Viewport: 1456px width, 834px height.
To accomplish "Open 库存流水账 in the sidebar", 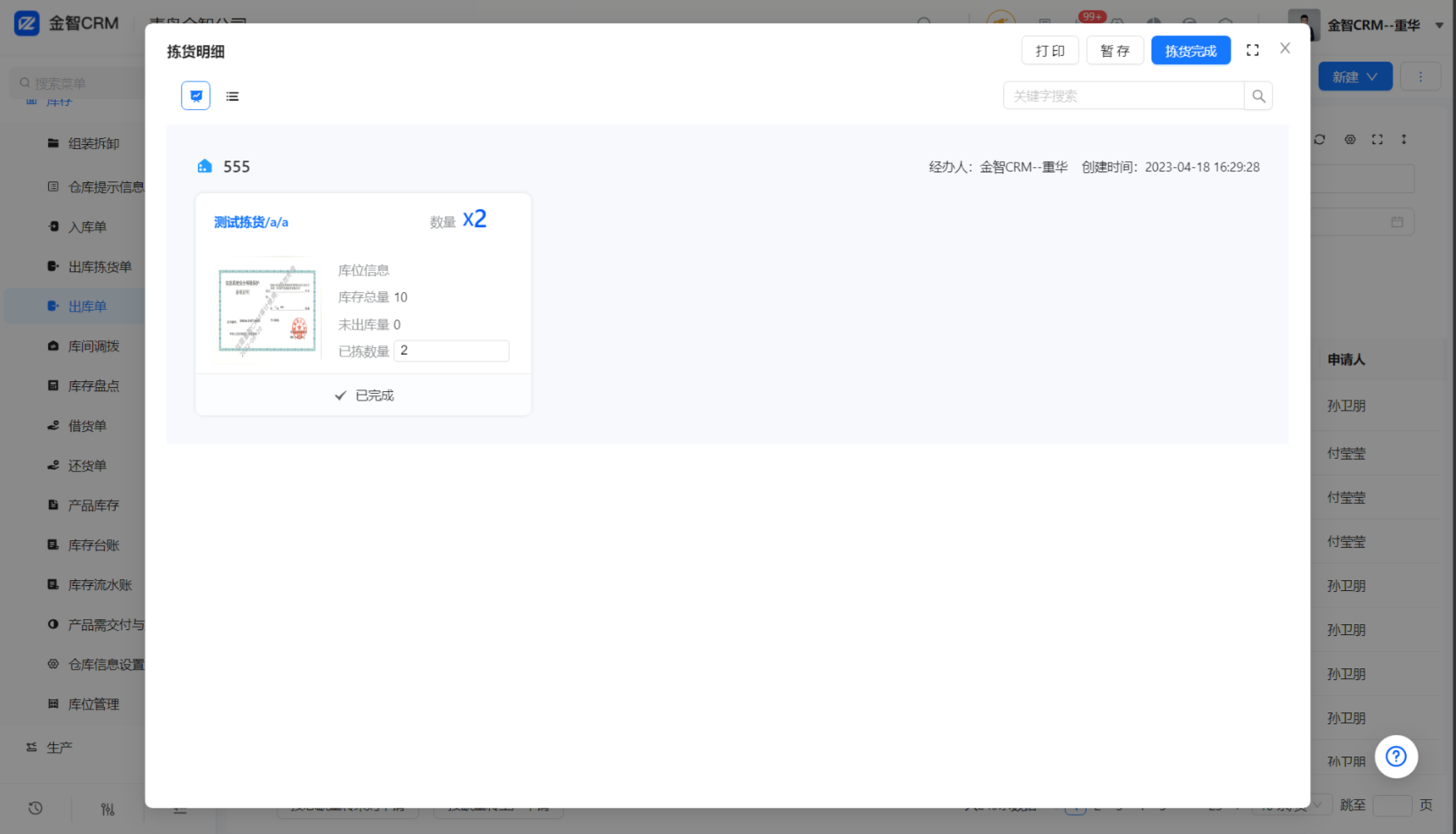I will click(x=100, y=585).
